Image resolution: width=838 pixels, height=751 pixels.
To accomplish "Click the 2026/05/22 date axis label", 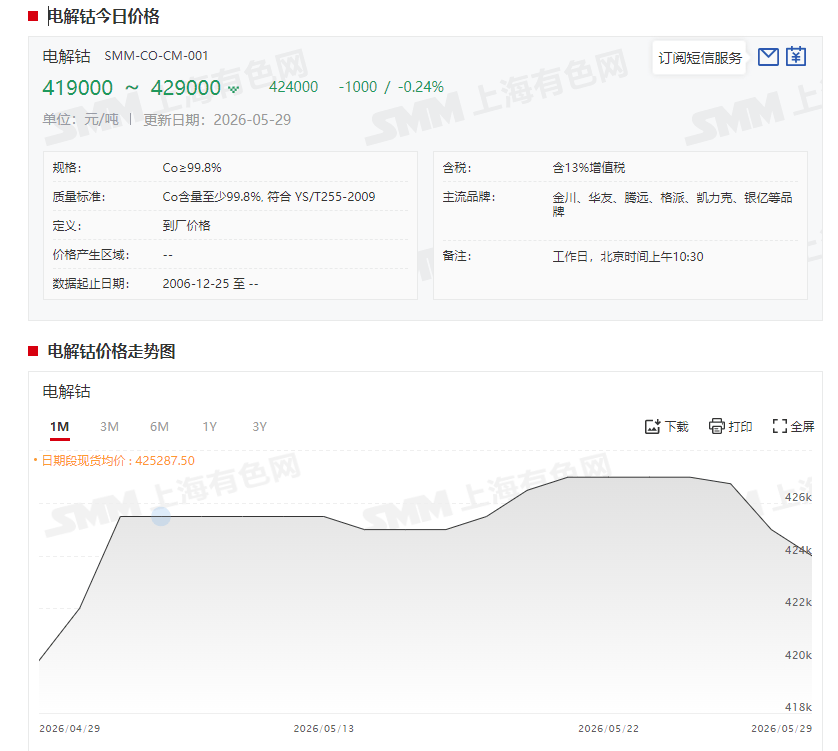I will point(608,729).
